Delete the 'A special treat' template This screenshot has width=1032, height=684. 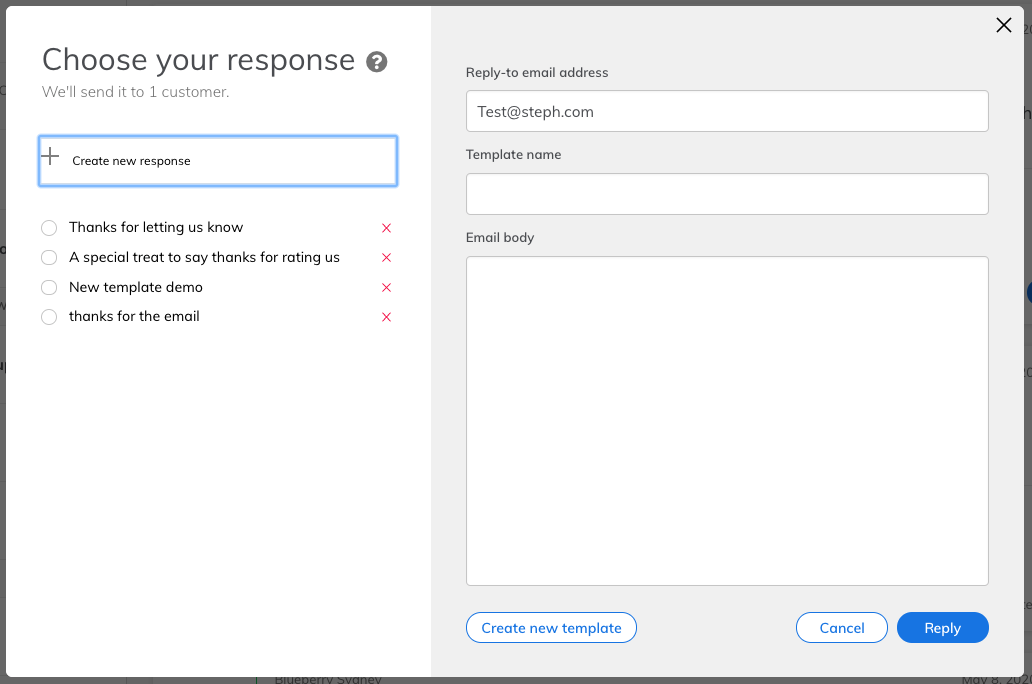click(386, 258)
